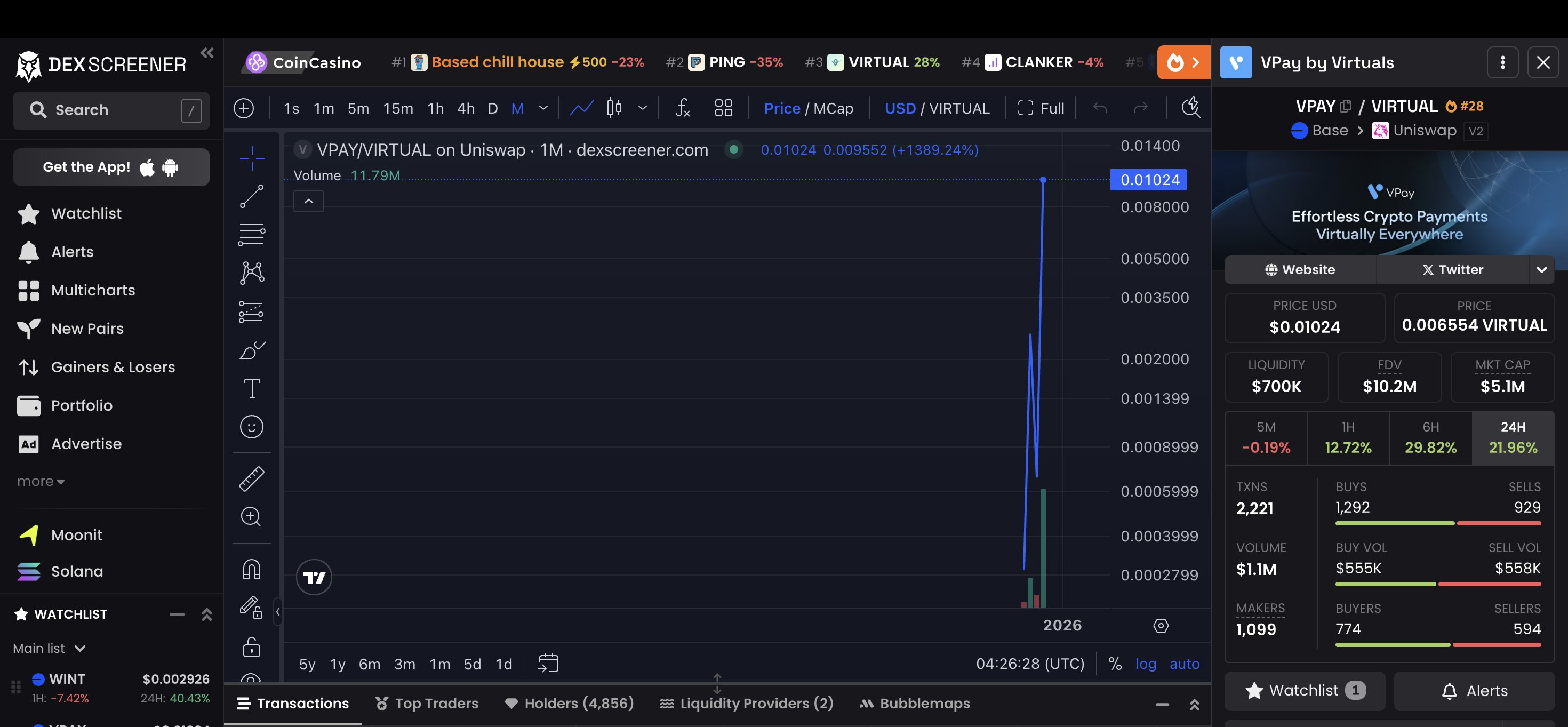Switch to the Top Traders tab
1568x727 pixels.
point(427,703)
